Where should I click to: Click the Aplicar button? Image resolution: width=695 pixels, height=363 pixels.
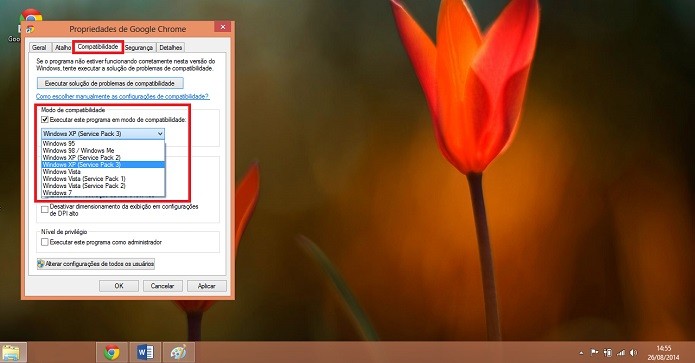207,286
